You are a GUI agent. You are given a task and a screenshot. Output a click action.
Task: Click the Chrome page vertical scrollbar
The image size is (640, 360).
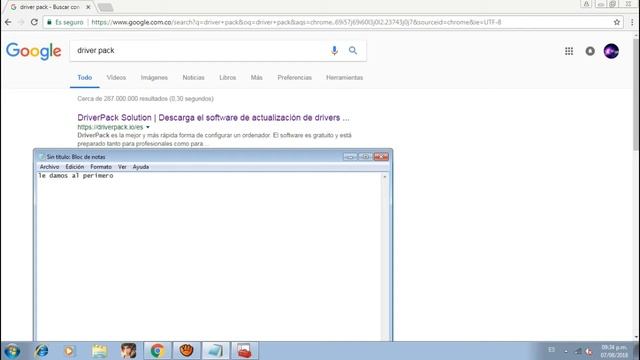pos(636,94)
